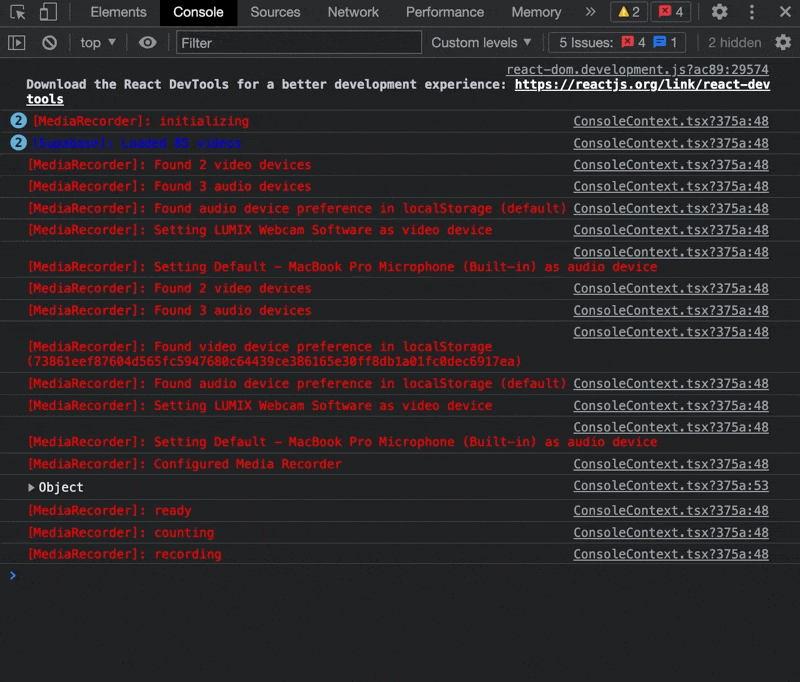This screenshot has height=682, width=800.
Task: Select the '[MediaRecorder]: initializing' log text
Action: (141, 121)
